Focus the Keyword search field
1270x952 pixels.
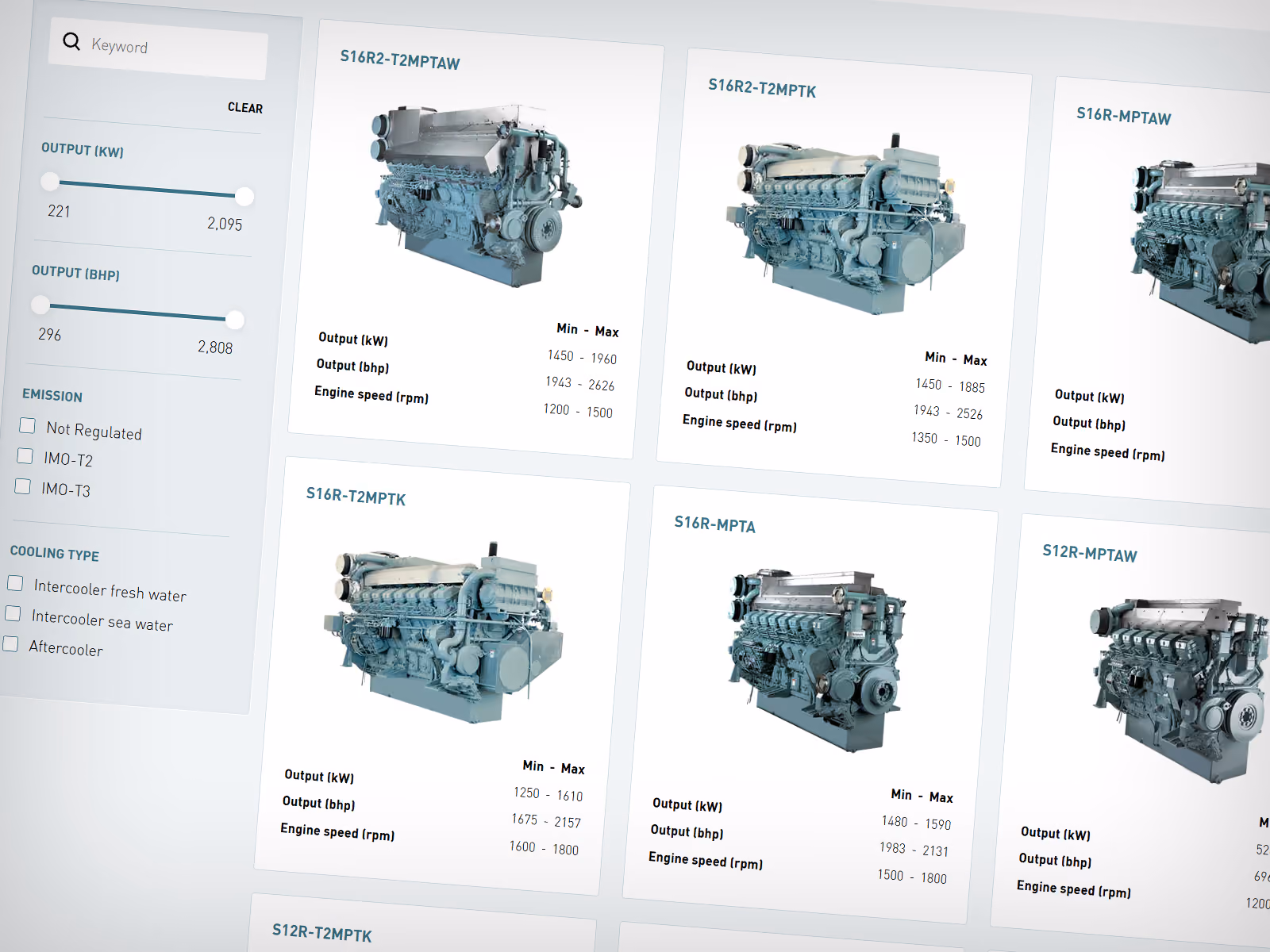tap(159, 48)
